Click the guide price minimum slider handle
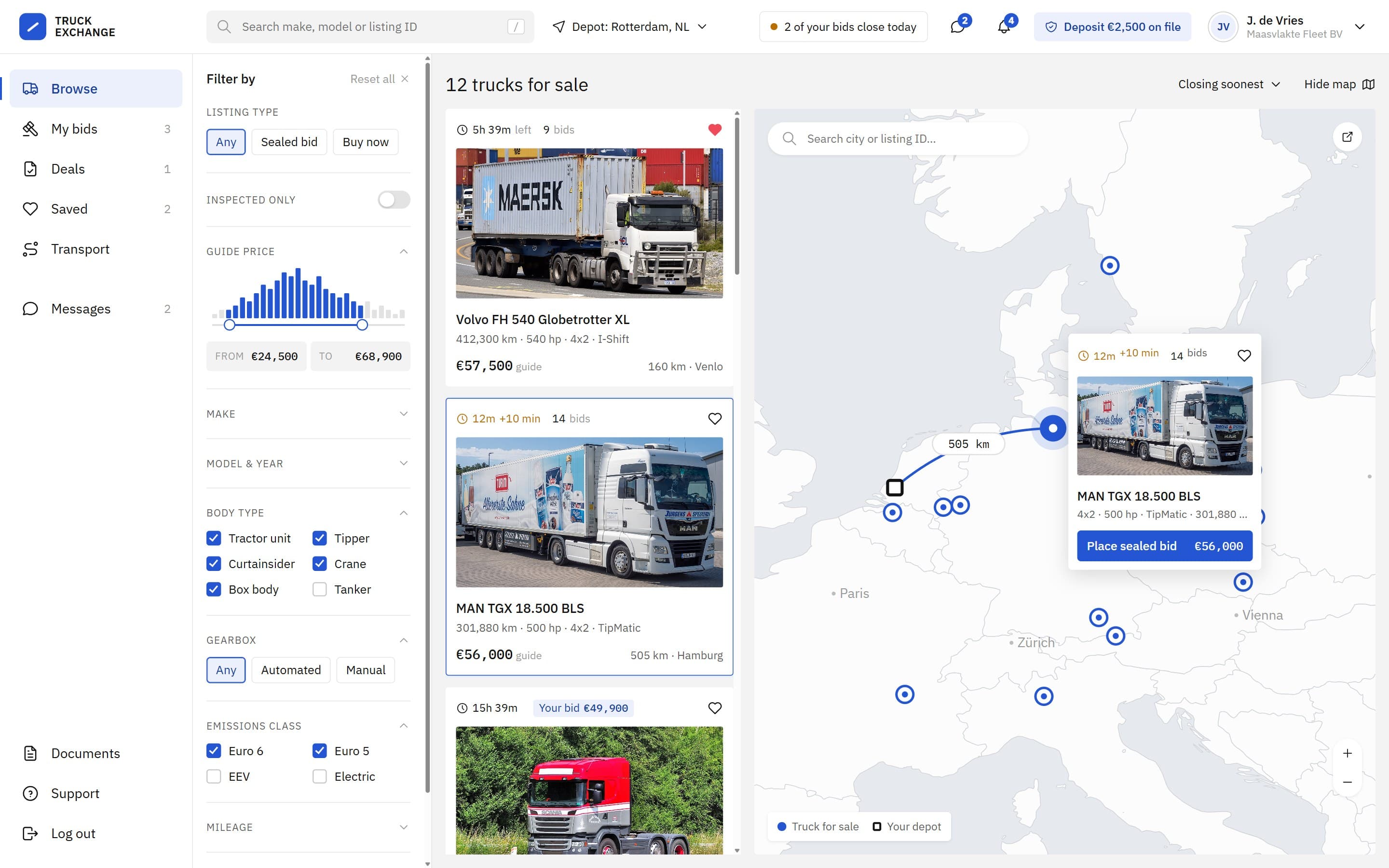 pos(230,325)
